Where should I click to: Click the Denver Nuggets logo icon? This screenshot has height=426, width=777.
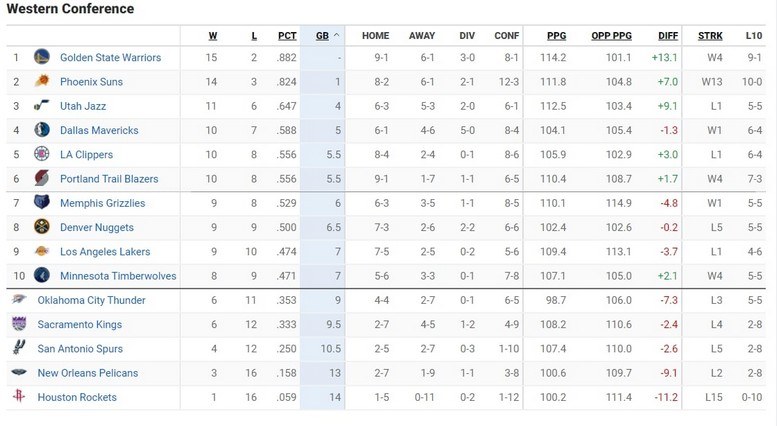point(41,227)
